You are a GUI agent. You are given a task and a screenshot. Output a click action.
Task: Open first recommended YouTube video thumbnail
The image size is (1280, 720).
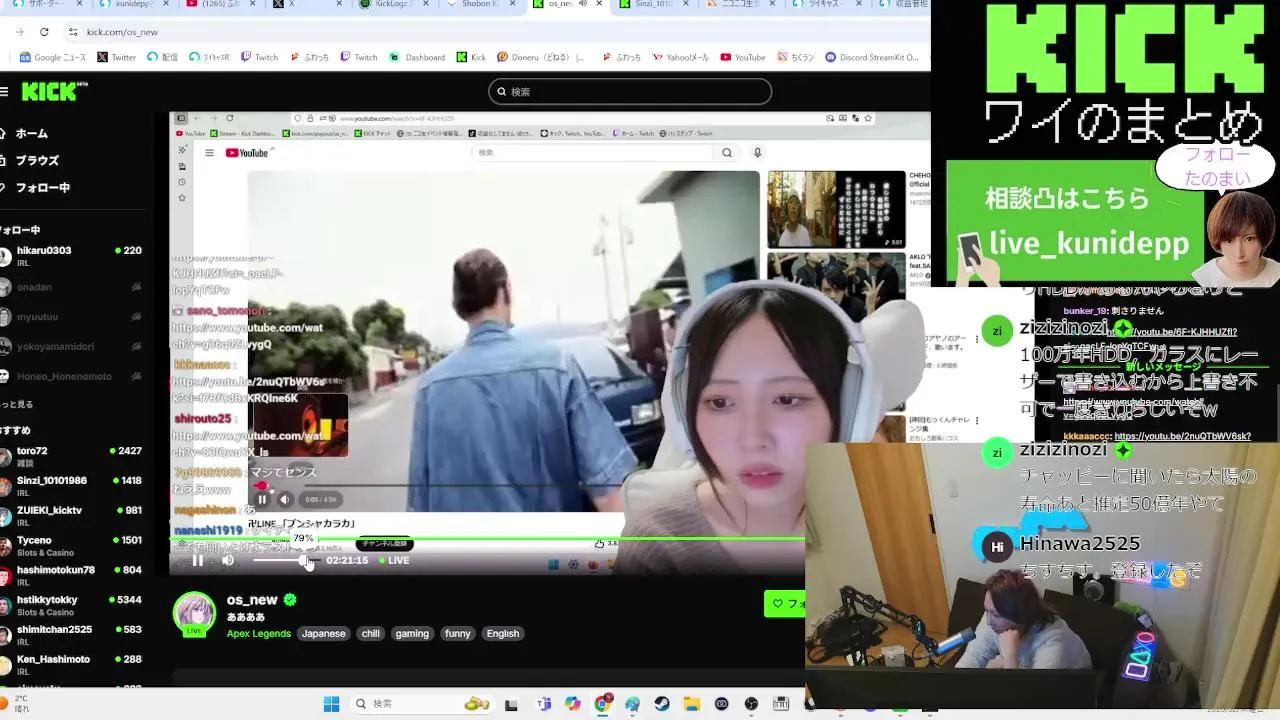point(836,209)
